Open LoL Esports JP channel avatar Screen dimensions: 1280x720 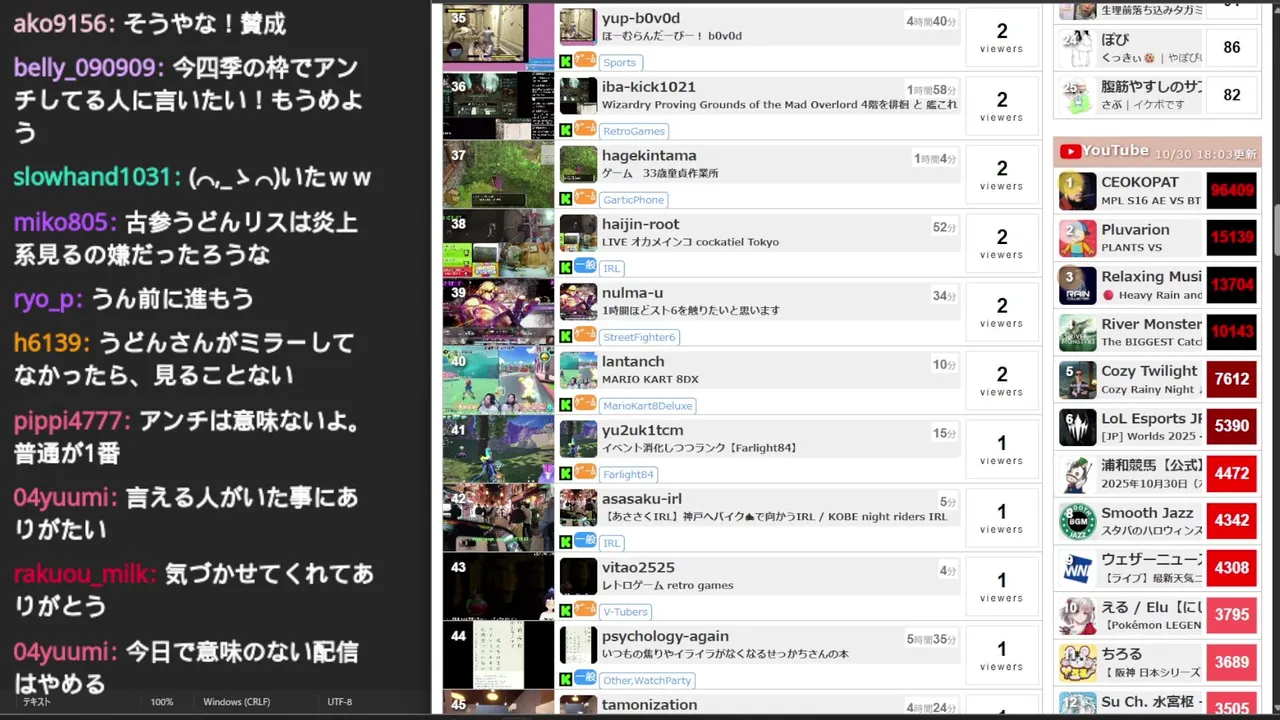1077,427
